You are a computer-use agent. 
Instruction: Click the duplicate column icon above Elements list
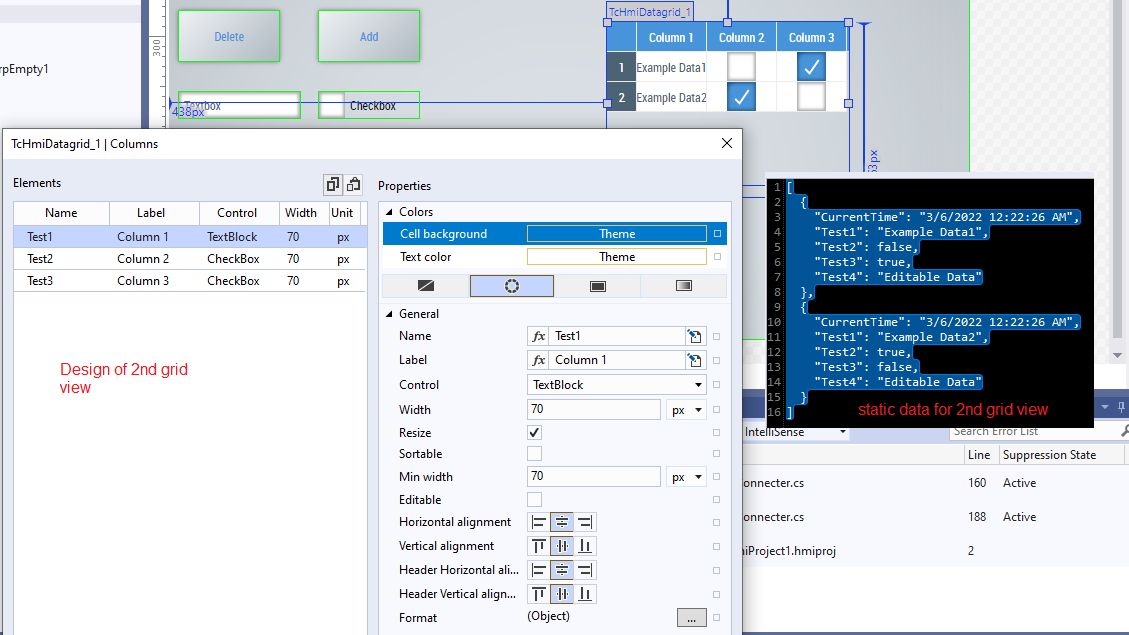point(333,184)
